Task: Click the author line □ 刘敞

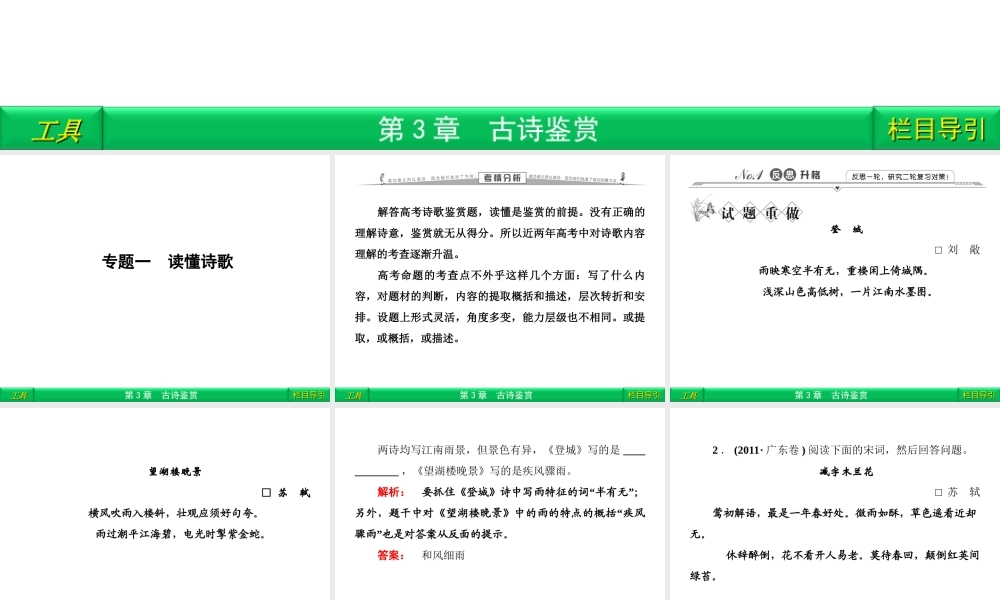Action: (x=957, y=250)
